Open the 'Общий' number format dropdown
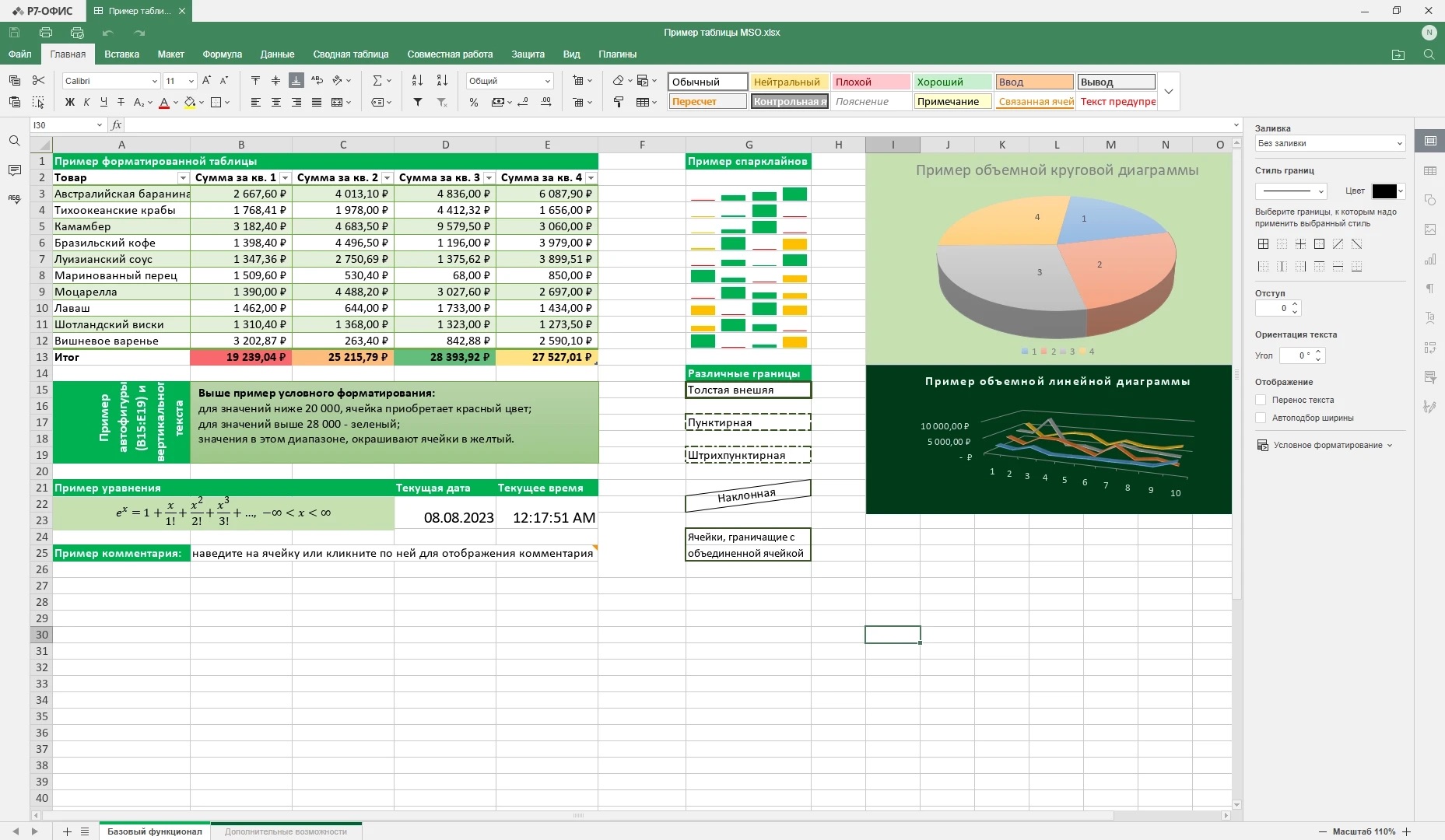Viewport: 1445px width, 840px height. 548,81
